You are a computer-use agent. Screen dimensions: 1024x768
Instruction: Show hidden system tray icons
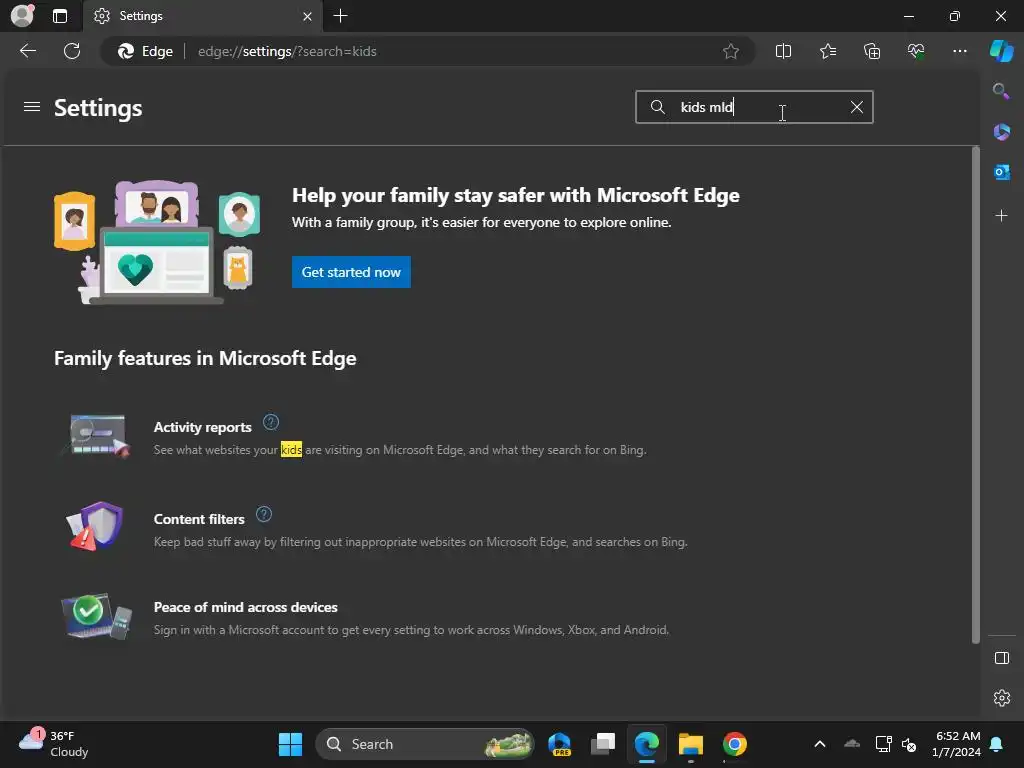pos(820,744)
